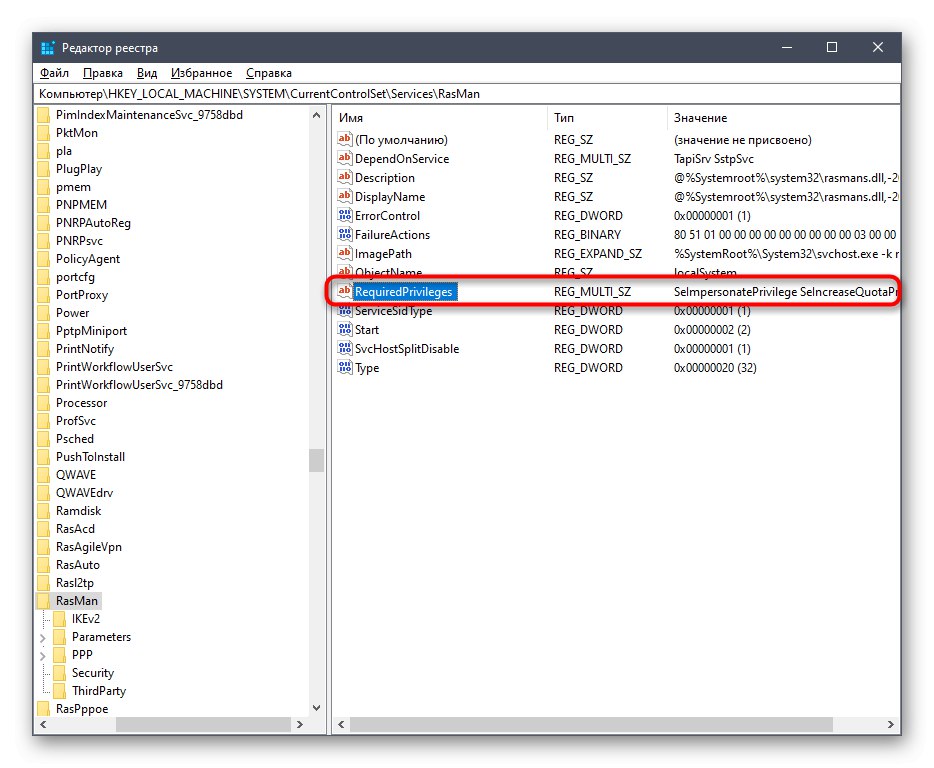Click the folder icon of Security subkey
The image size is (934, 768).
coord(60,673)
